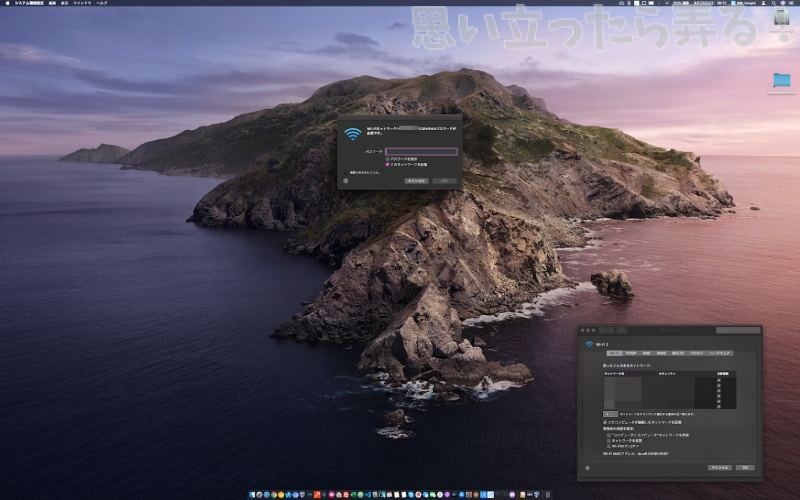Viewport: 800px width, 500px height.
Task: Toggle remember networks this computer has joined
Action: 605,422
